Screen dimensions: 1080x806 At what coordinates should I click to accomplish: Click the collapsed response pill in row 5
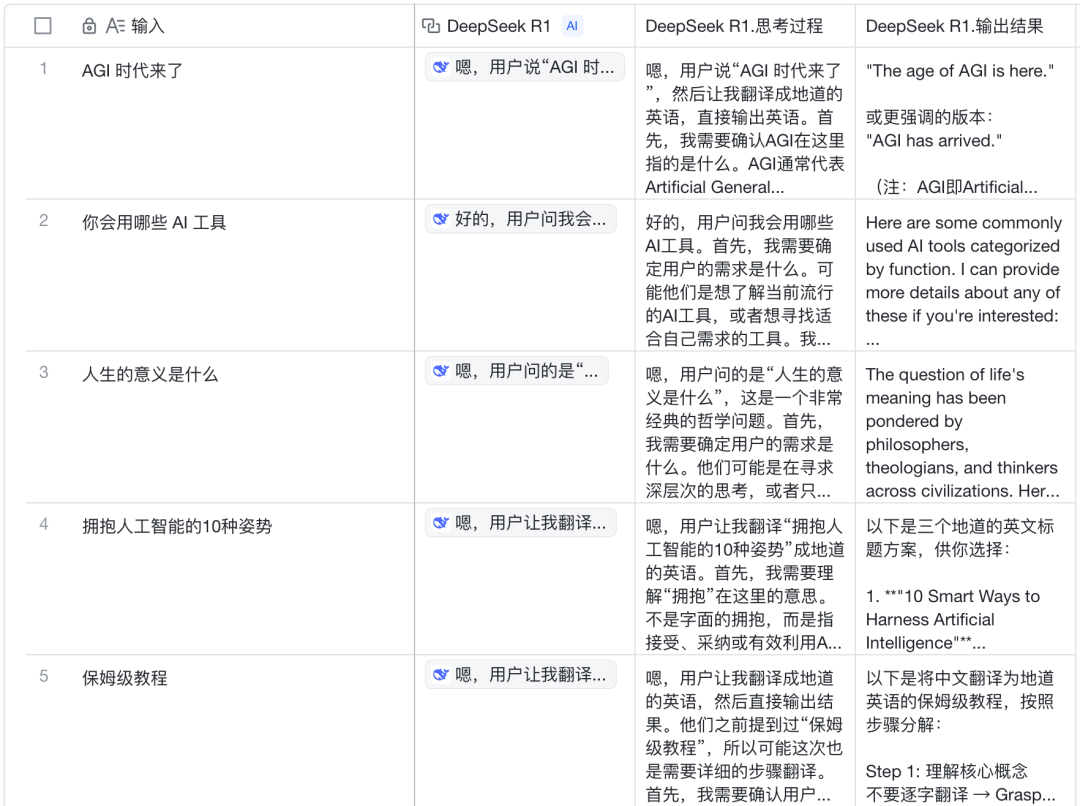tap(519, 674)
